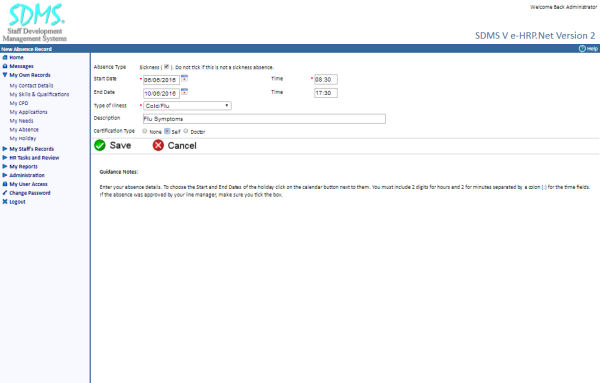600x383 pixels.
Task: Click the My User Access lock icon
Action: [5, 184]
